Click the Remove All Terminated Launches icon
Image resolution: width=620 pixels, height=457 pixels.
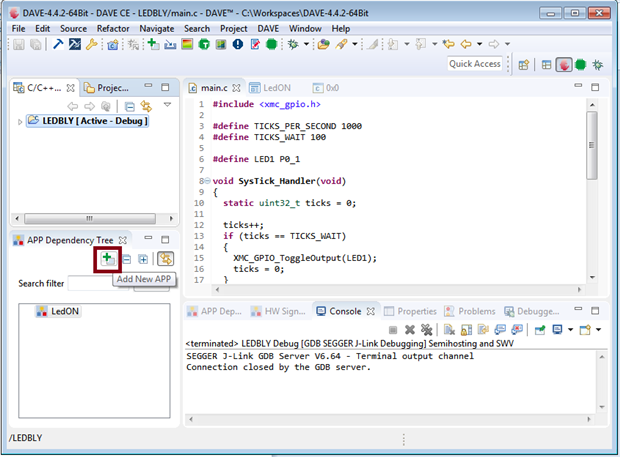pyautogui.click(x=427, y=329)
